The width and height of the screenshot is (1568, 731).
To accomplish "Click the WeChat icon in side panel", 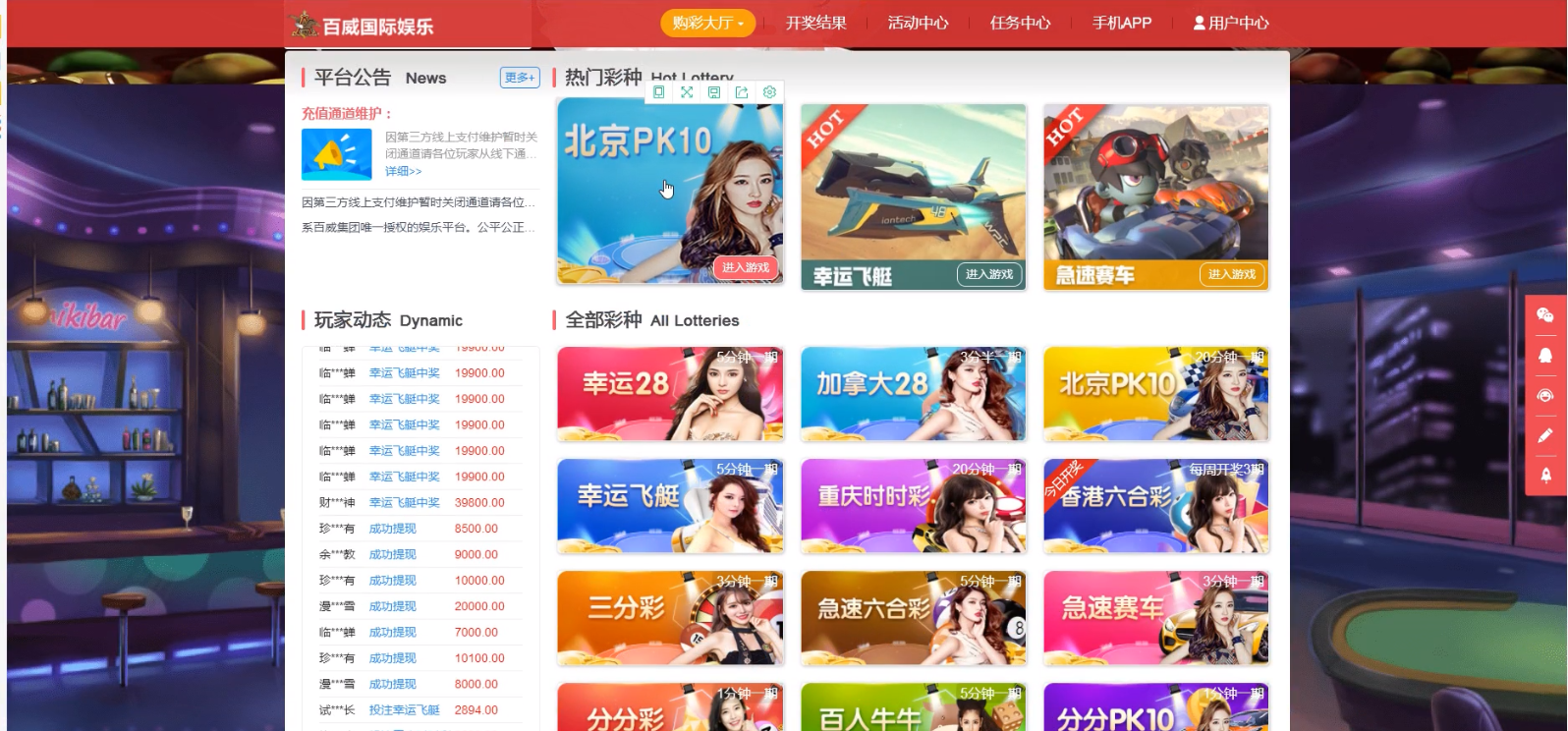I will coord(1544,314).
